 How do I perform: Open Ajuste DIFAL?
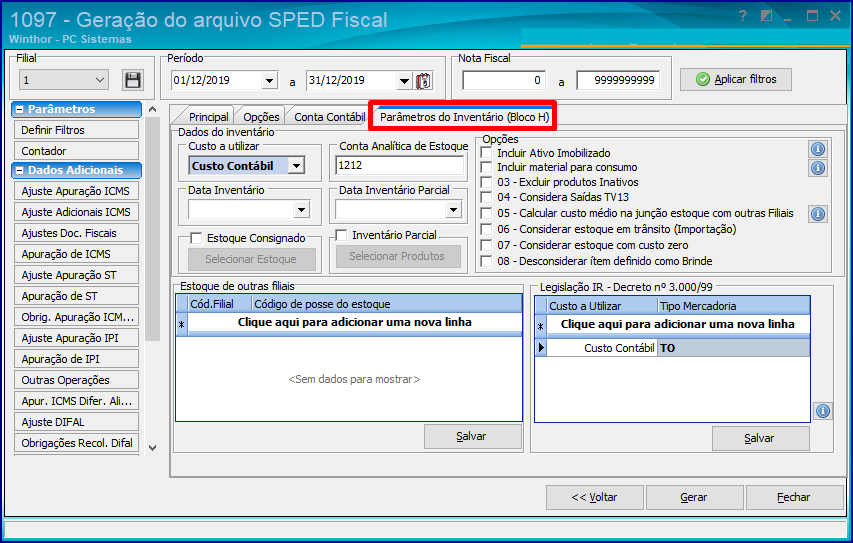pyautogui.click(x=76, y=422)
